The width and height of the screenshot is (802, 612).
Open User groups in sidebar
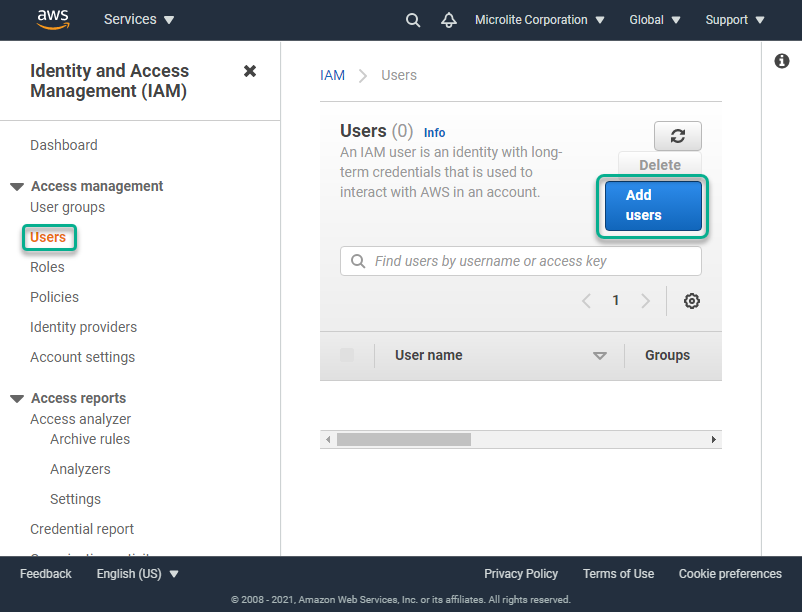pos(68,207)
